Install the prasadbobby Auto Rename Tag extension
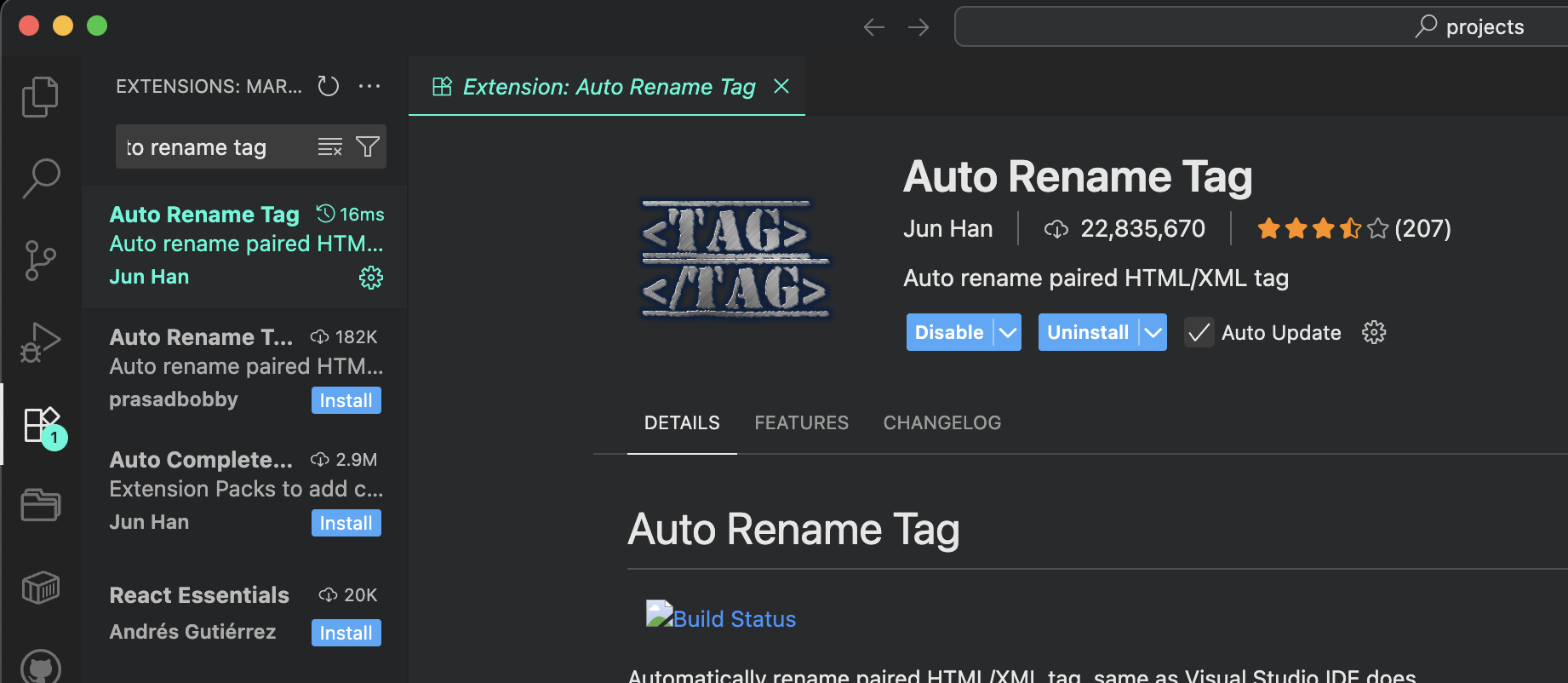 click(x=346, y=400)
